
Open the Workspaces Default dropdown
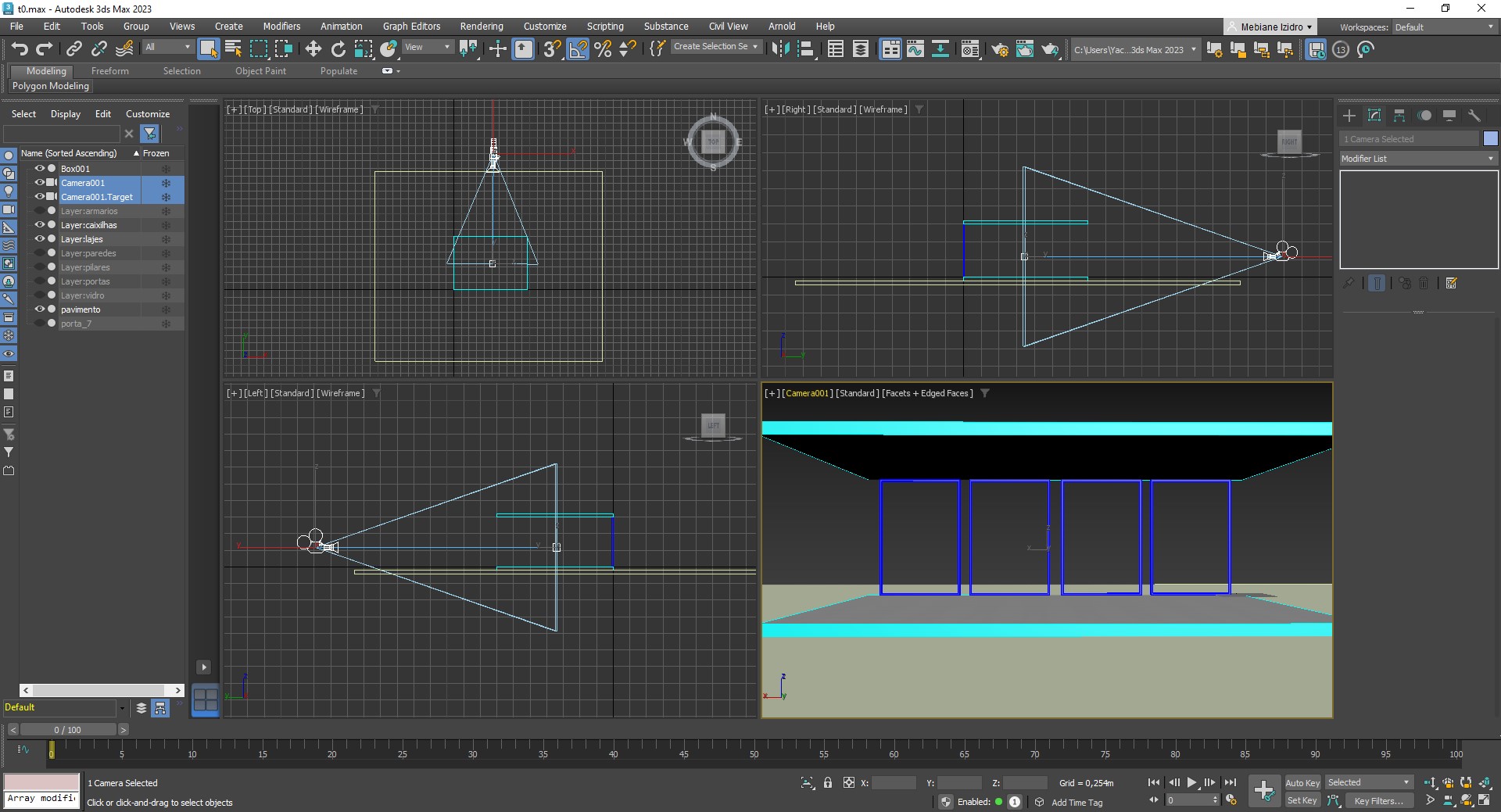click(x=1443, y=27)
